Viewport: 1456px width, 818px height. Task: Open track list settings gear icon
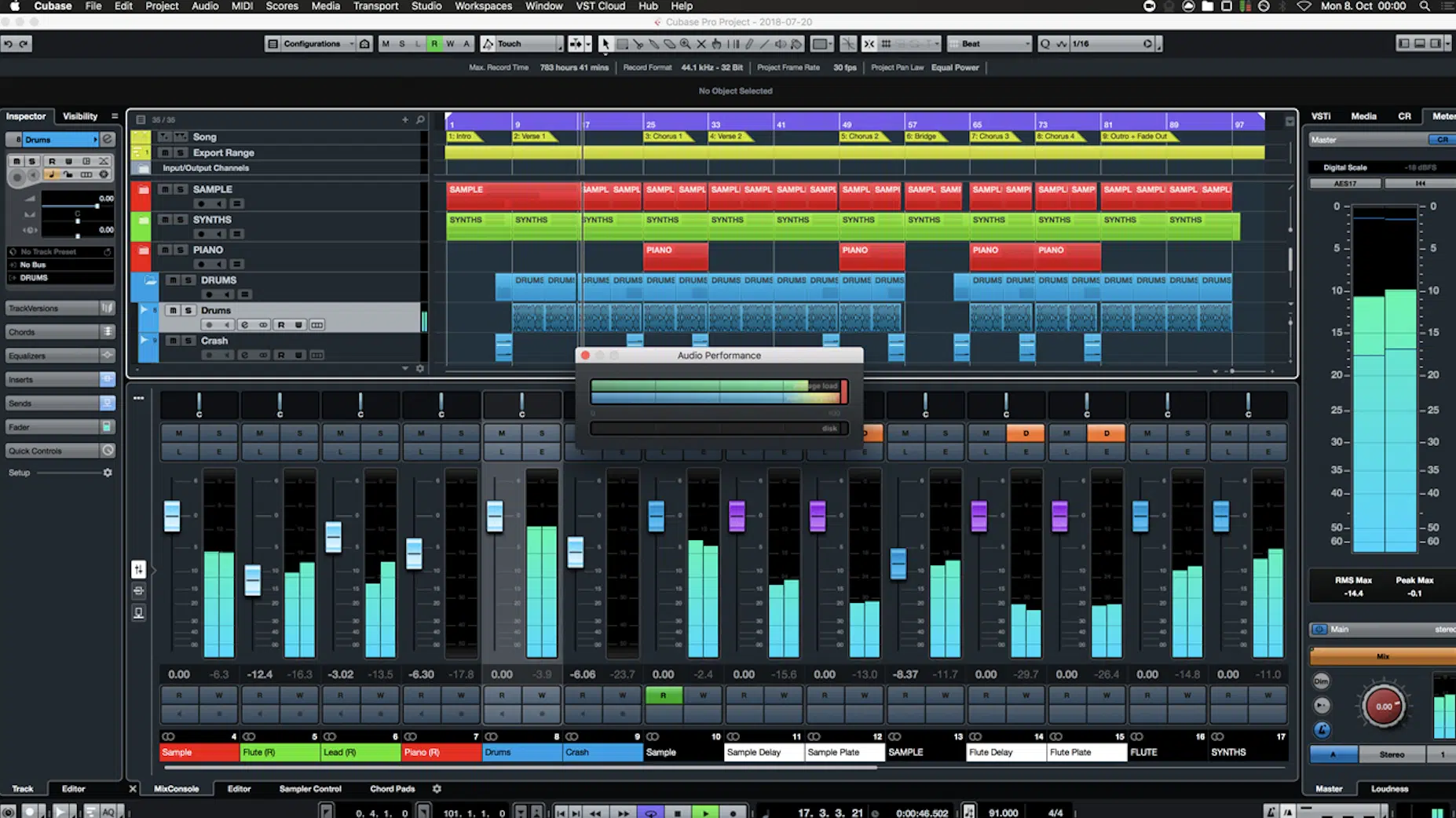[420, 368]
